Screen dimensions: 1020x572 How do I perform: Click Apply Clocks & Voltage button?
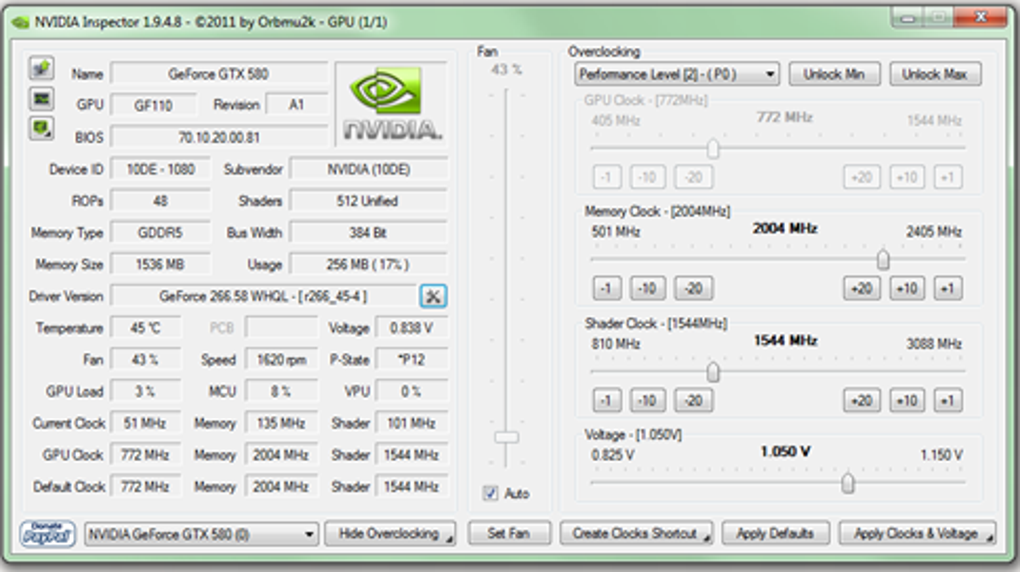(917, 534)
